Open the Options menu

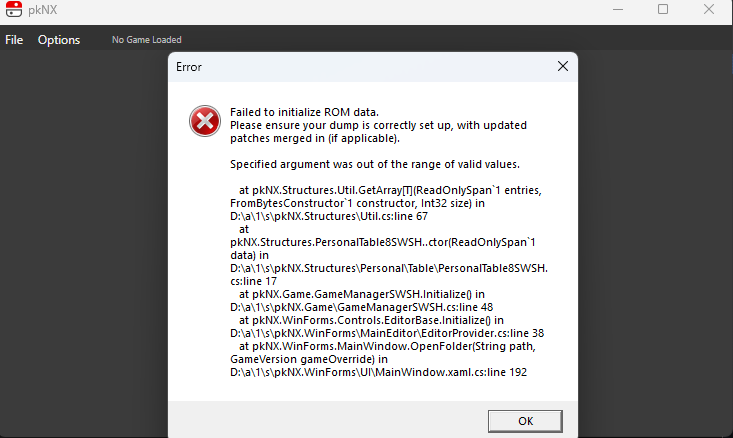[x=59, y=40]
